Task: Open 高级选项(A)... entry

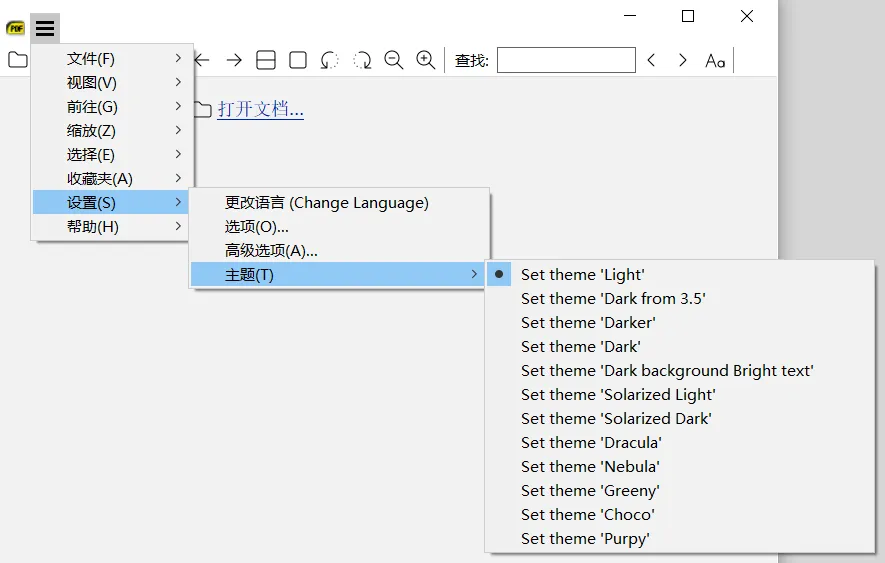Action: [x=339, y=251]
